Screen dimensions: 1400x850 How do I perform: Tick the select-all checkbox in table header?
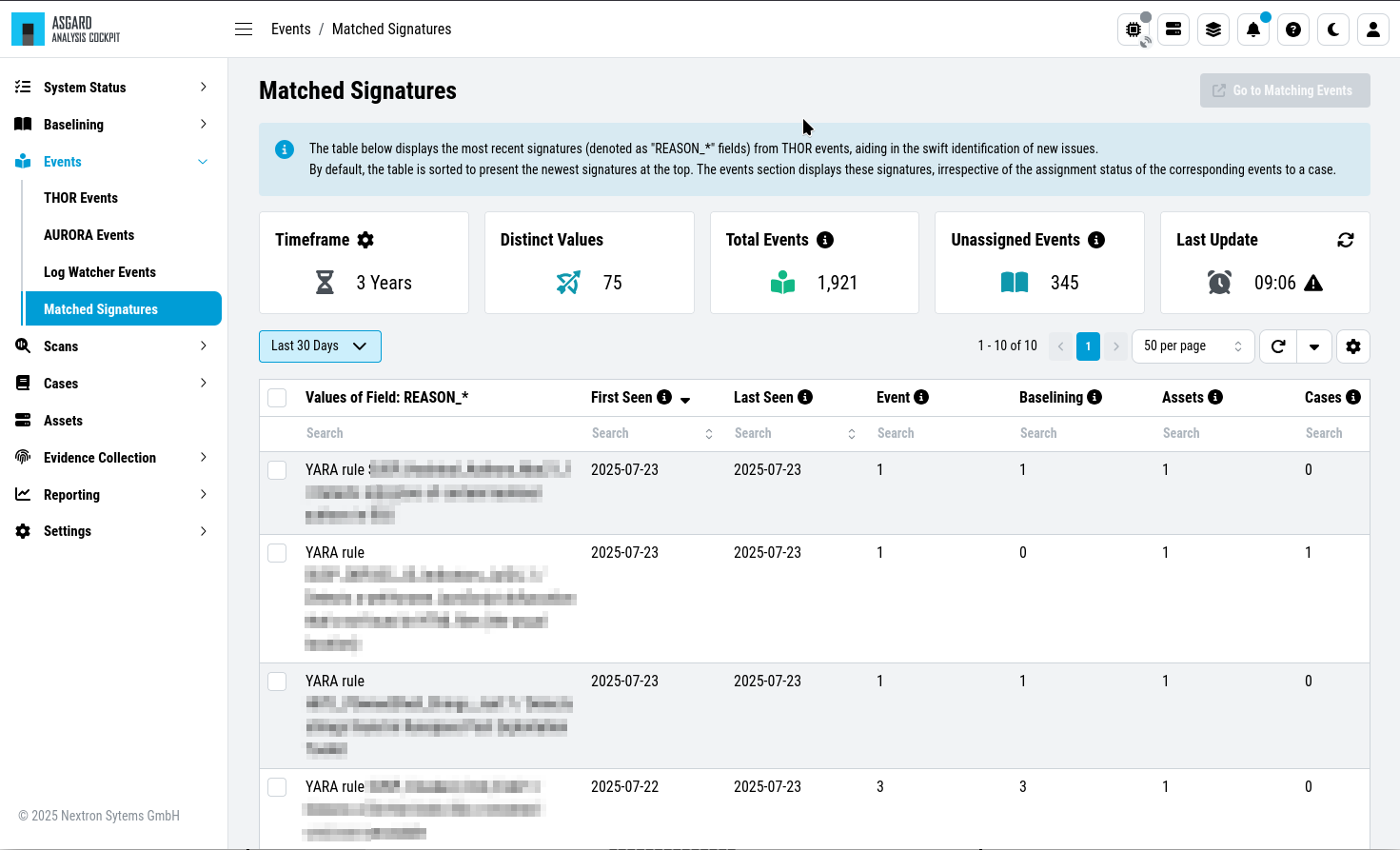(x=277, y=398)
